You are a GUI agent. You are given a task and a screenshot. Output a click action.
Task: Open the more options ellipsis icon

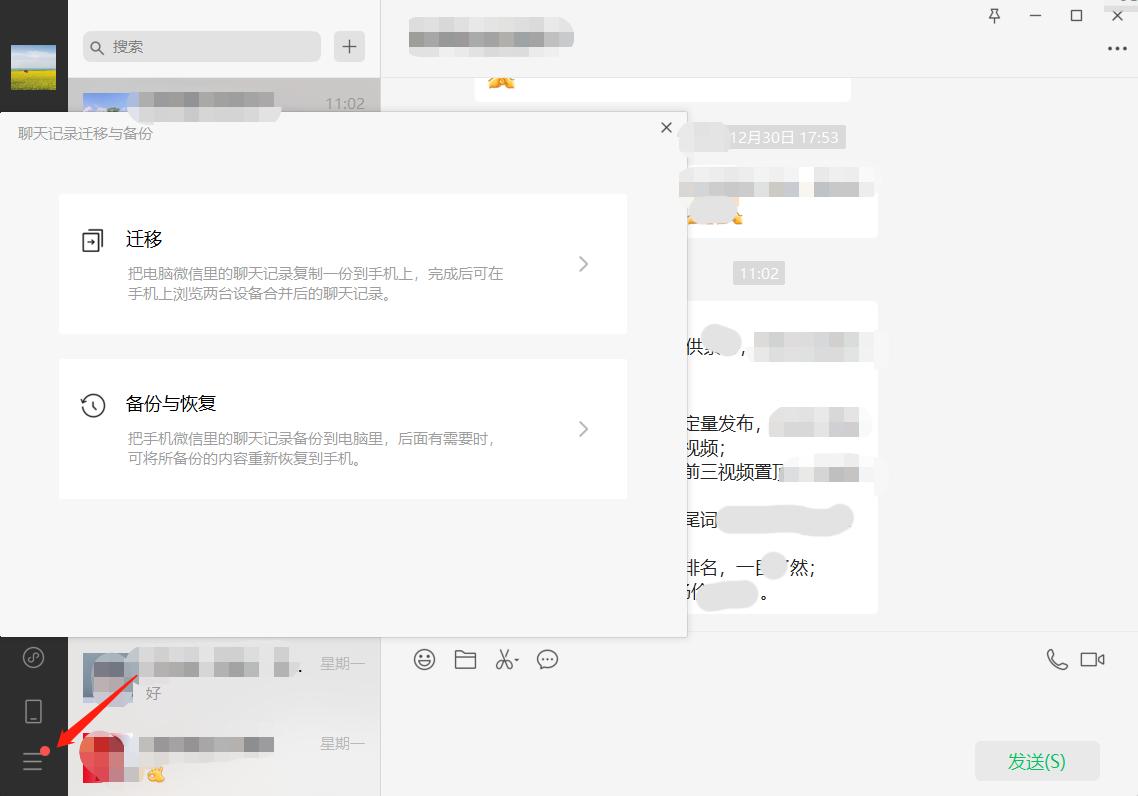point(1118,49)
